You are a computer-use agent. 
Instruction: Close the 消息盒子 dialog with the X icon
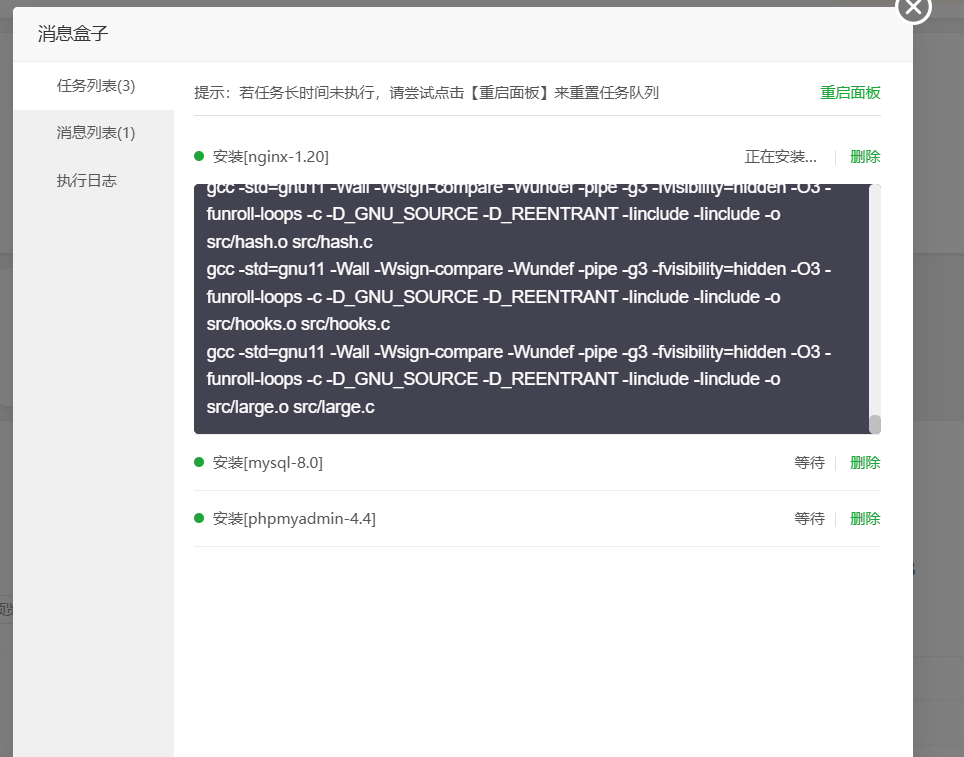(x=914, y=9)
